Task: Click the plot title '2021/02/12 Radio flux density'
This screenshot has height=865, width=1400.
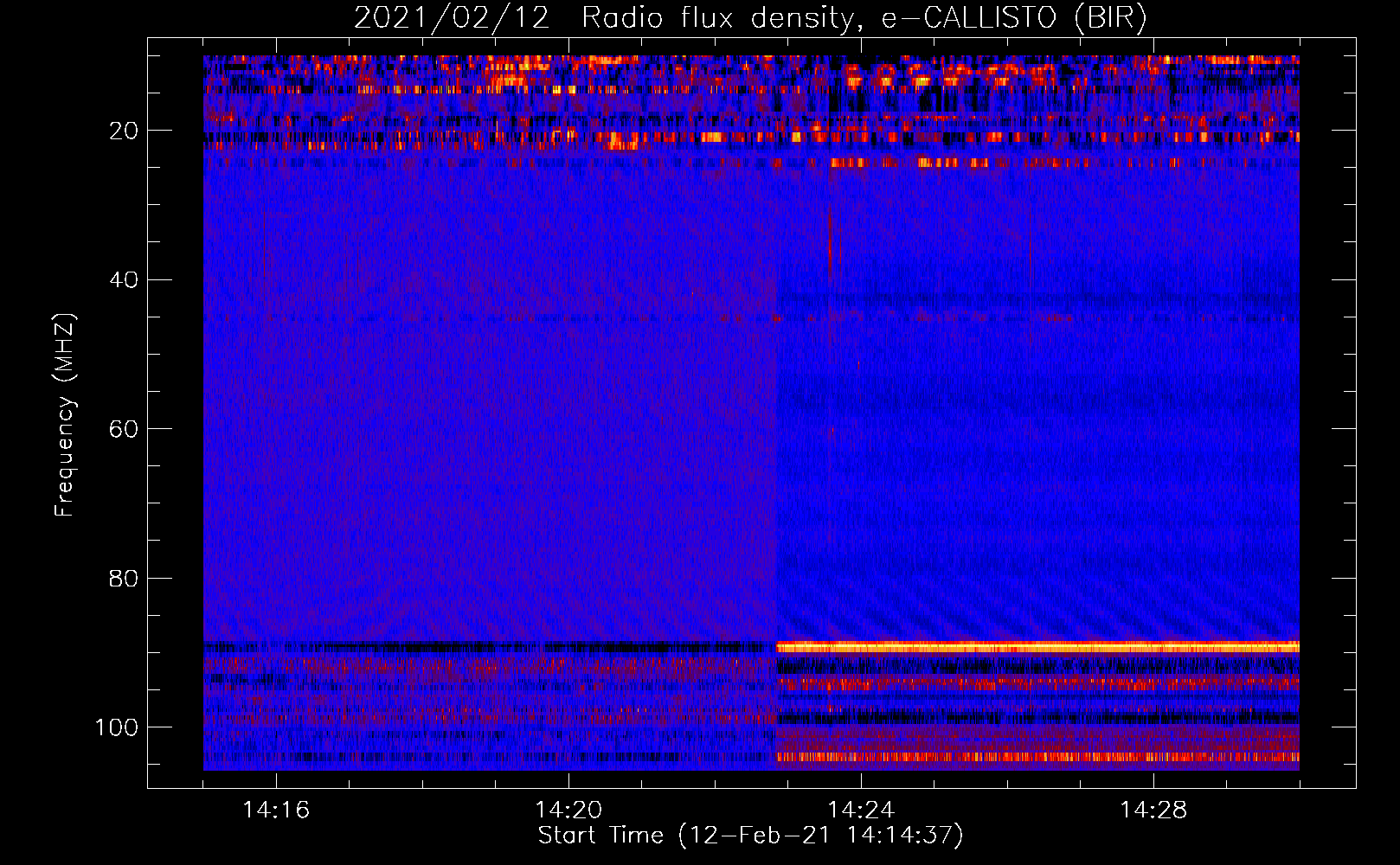Action: pyautogui.click(x=751, y=17)
